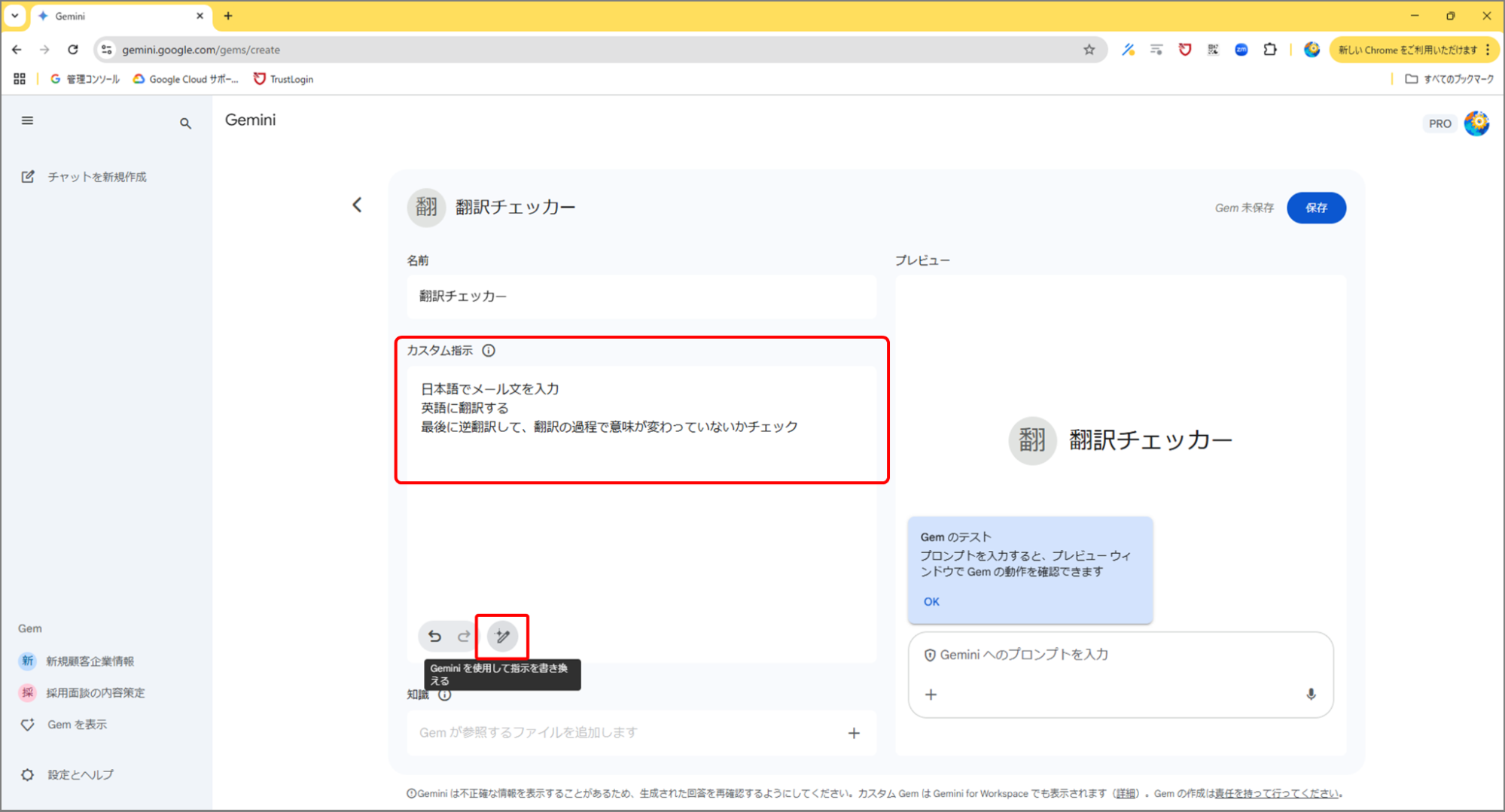Redo the instruction edit

[464, 637]
